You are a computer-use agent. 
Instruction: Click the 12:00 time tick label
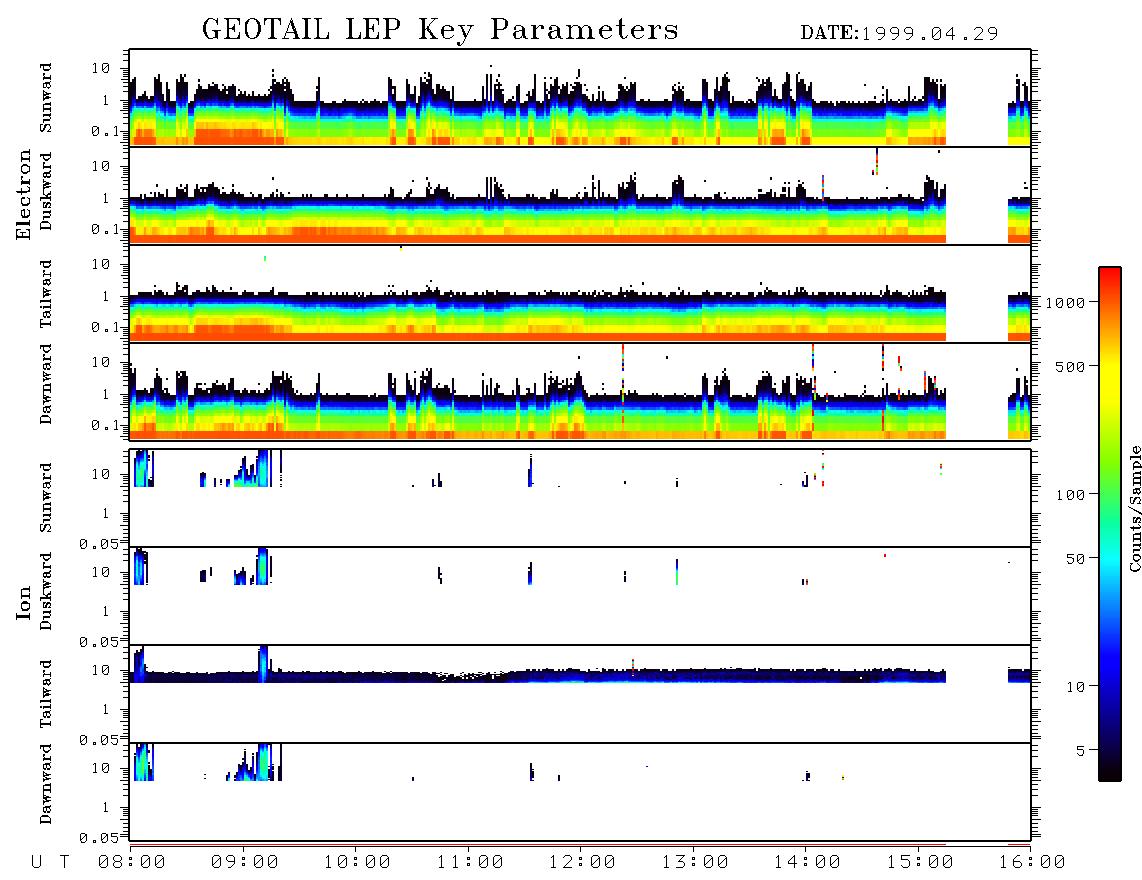(x=582, y=863)
